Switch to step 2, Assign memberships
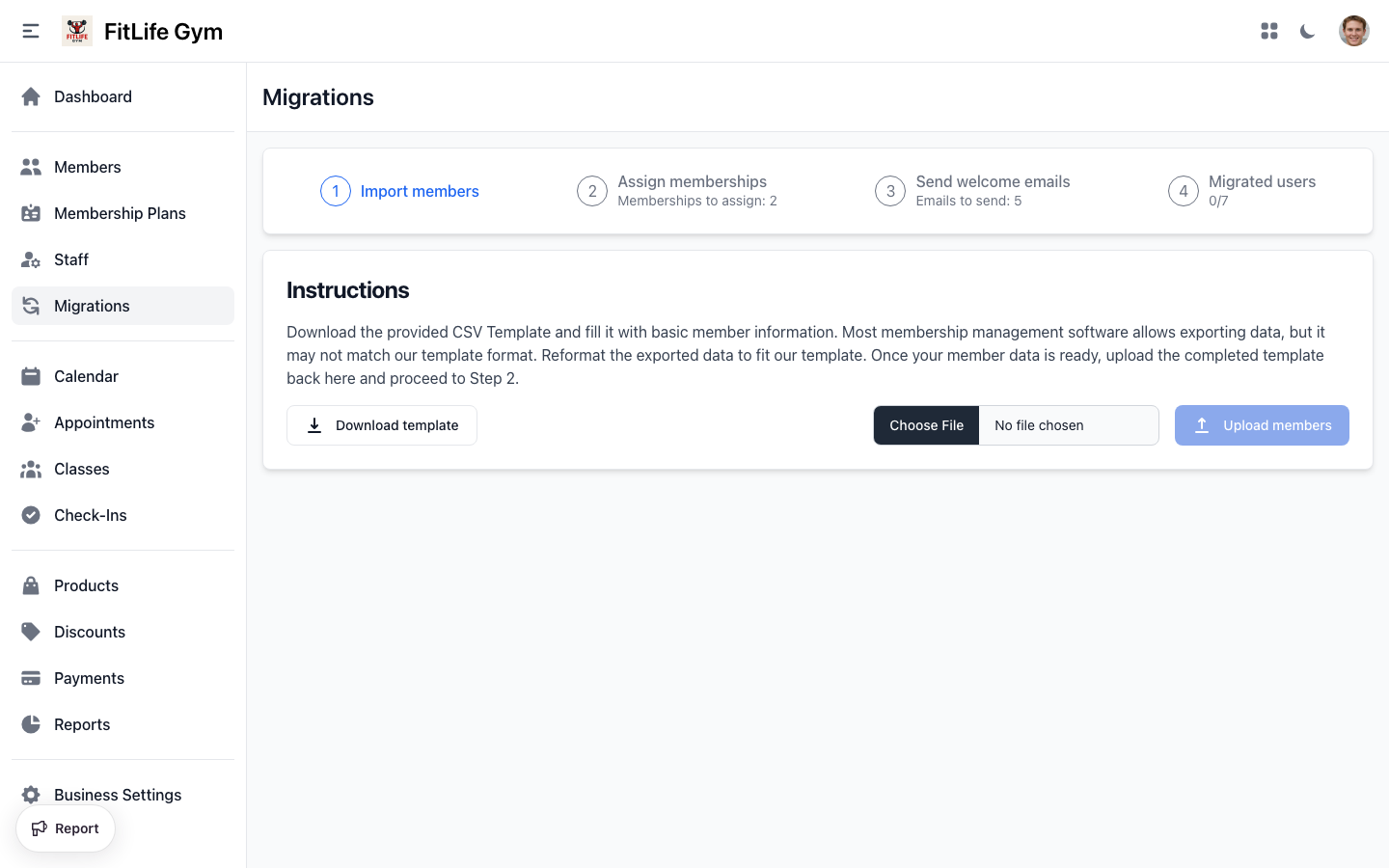The width and height of the screenshot is (1389, 868). click(677, 190)
